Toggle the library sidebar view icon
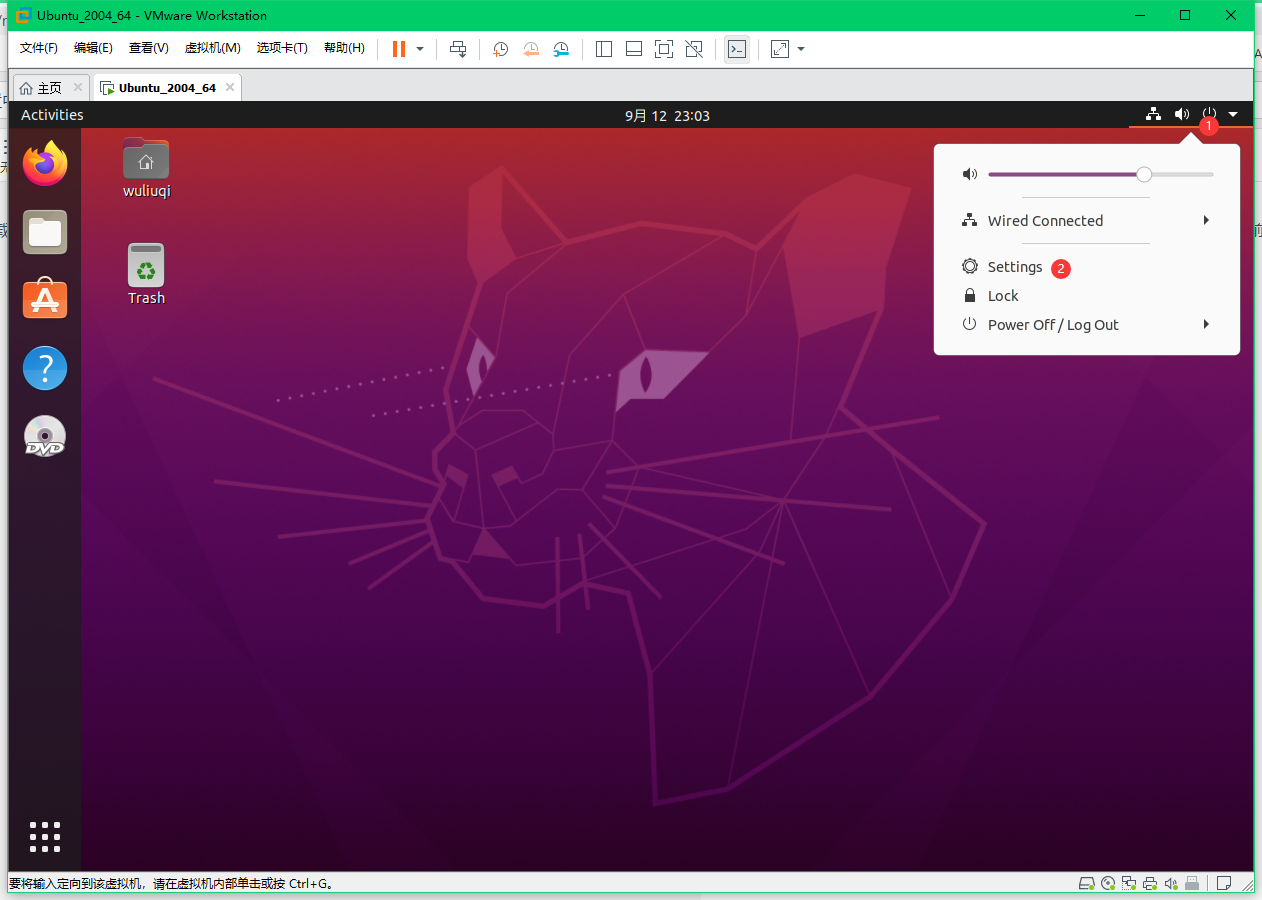The height and width of the screenshot is (900, 1262). [604, 49]
